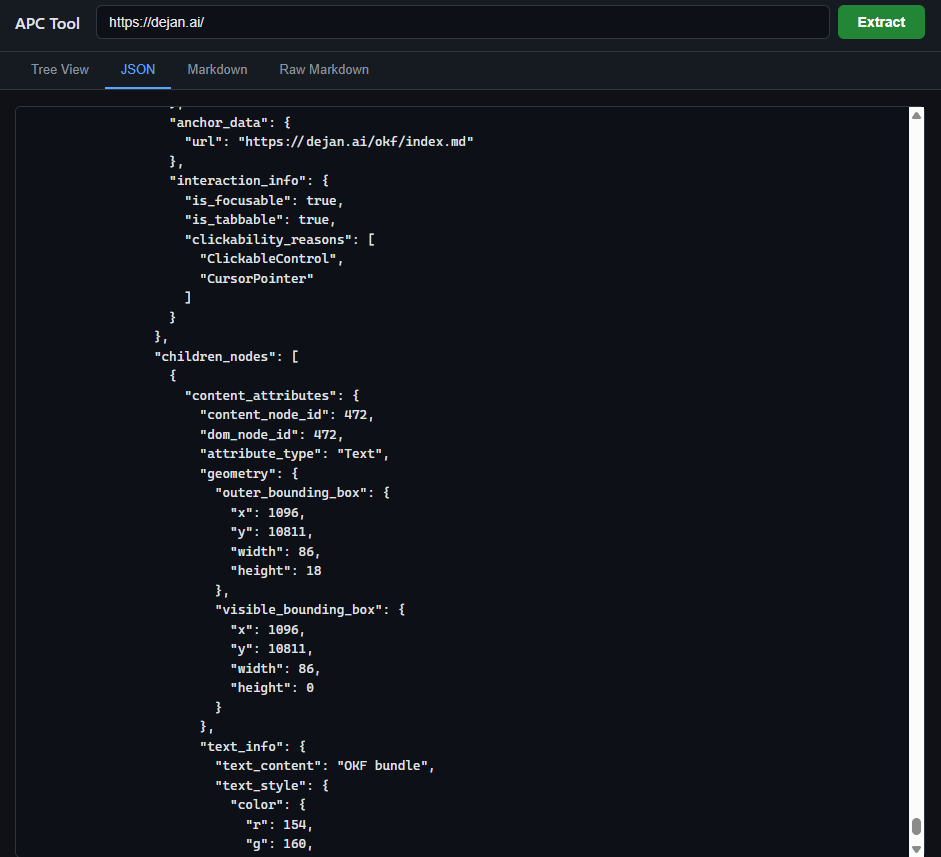Click the APC Tool title
Image resolution: width=941 pixels, height=857 pixels.
47,23
